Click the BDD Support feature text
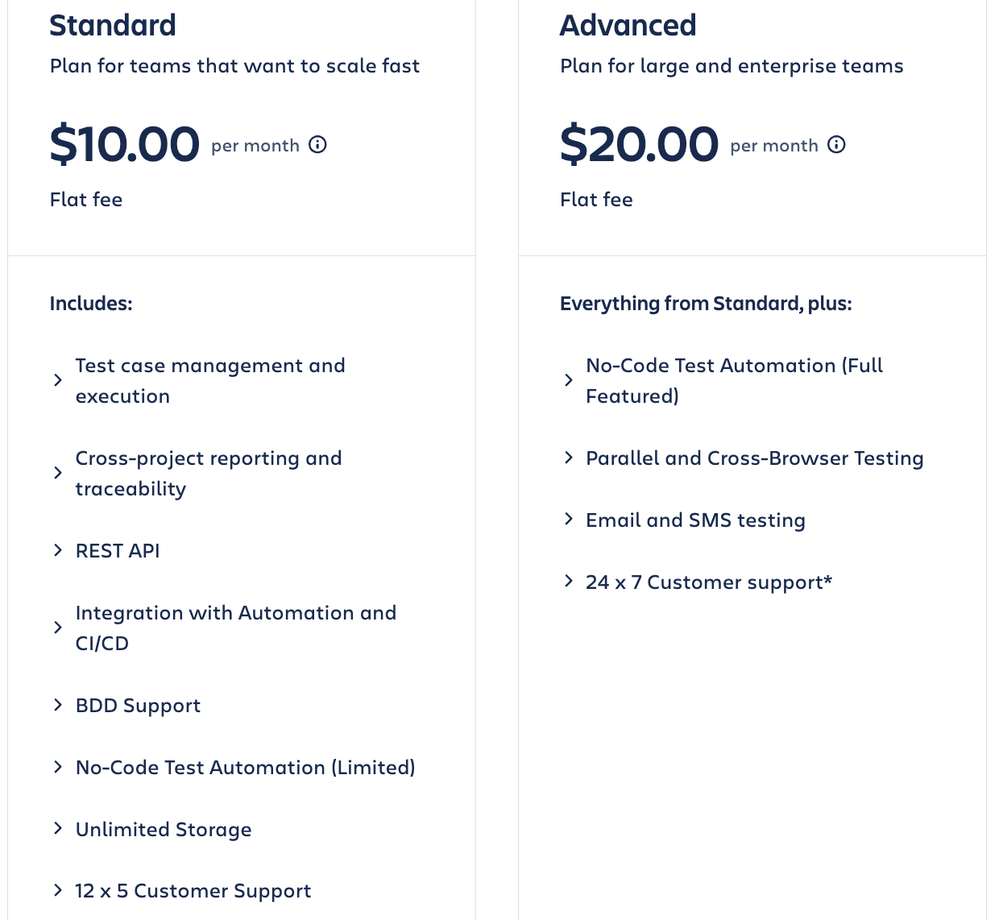Viewport: 999px width, 920px height. click(138, 706)
